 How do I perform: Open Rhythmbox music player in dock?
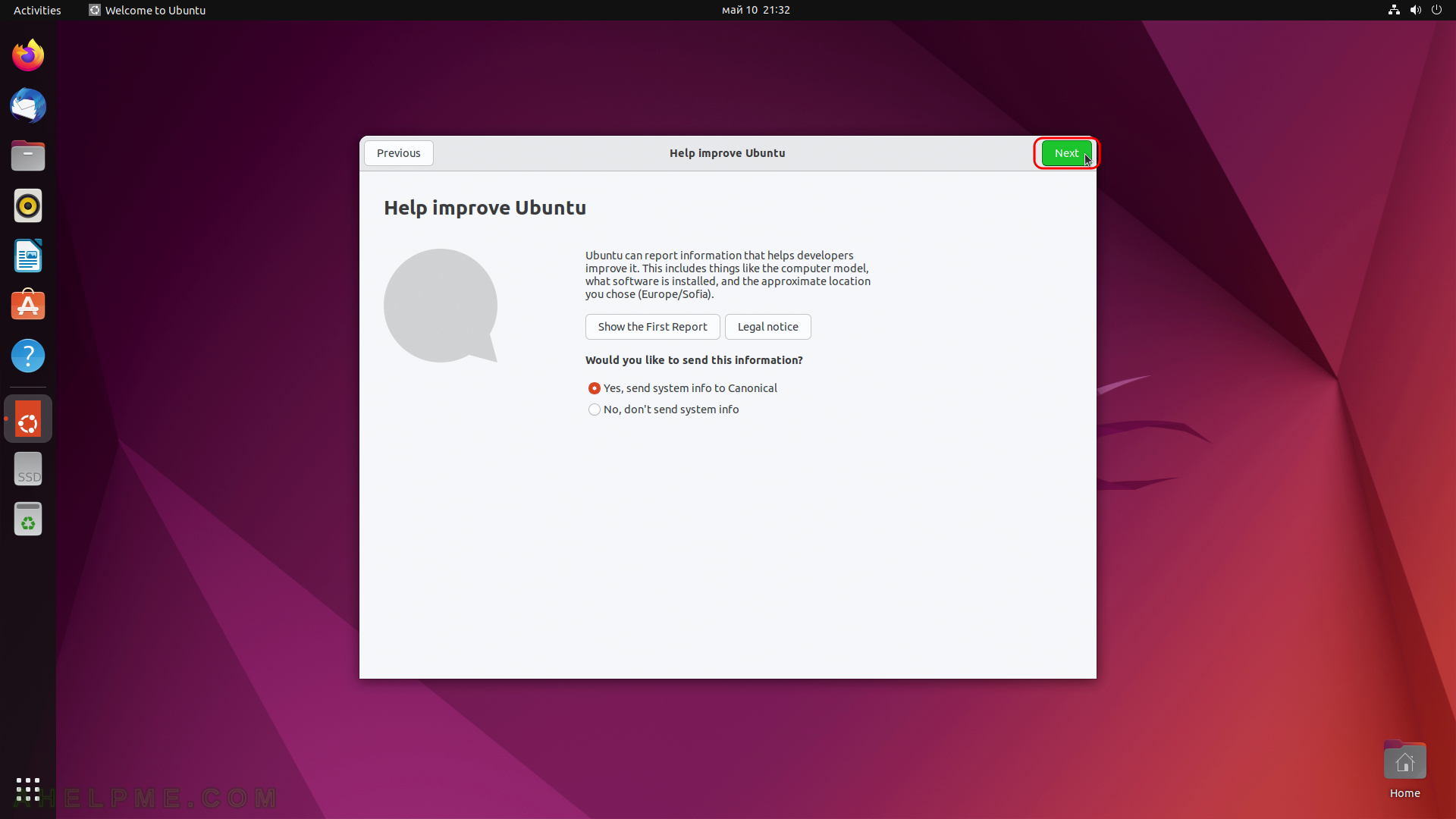[28, 206]
